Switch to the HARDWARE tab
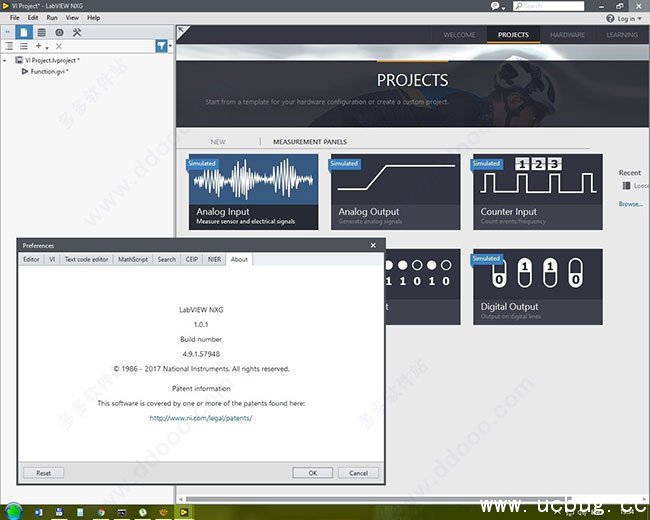Viewport: 650px width, 520px height. click(x=569, y=35)
